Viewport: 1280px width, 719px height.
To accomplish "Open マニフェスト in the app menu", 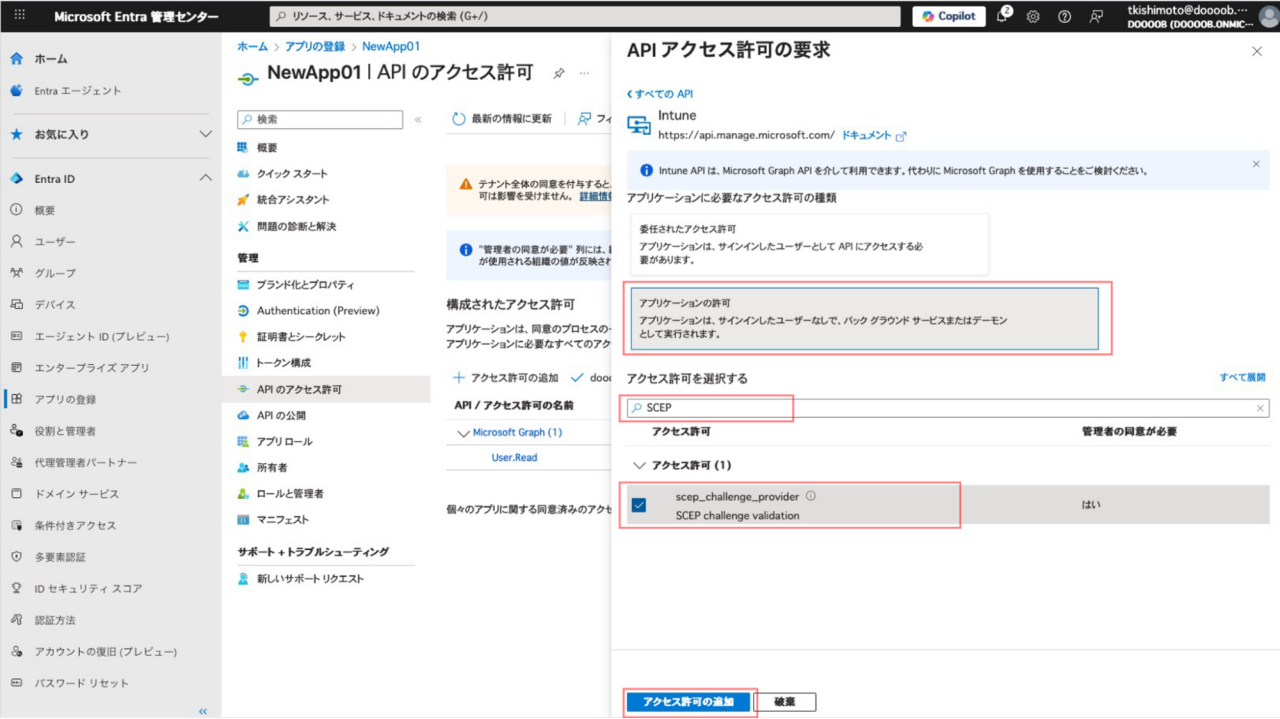I will point(283,520).
